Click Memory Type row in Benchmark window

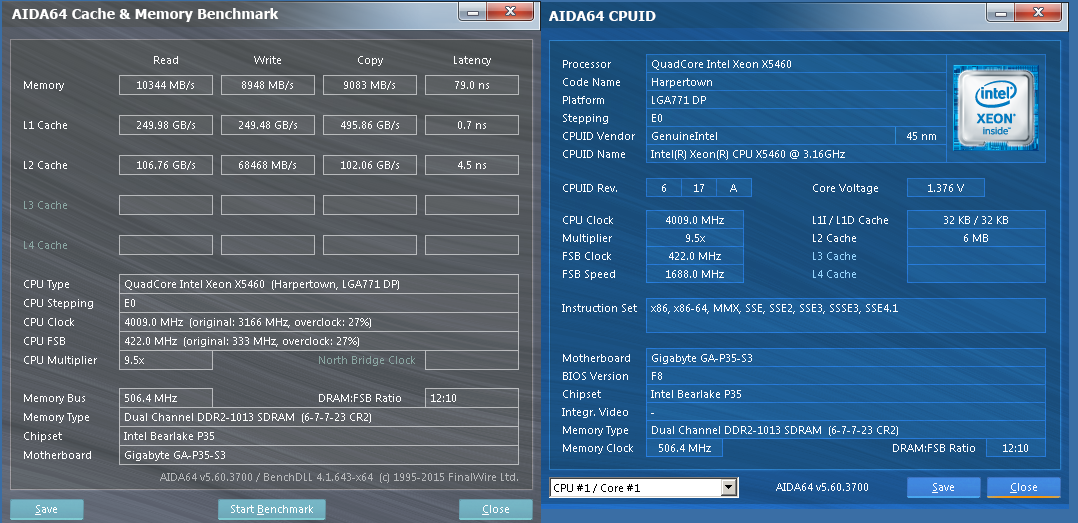click(319, 417)
